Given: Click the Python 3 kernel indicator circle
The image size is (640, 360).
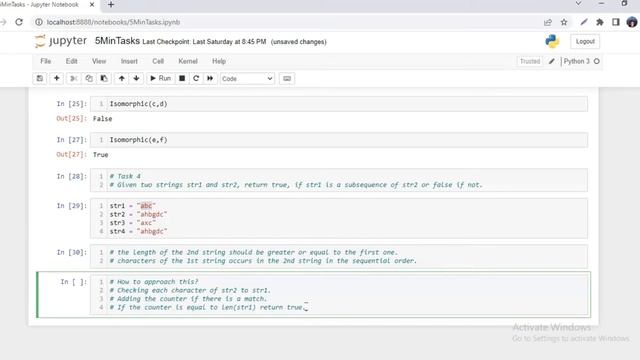Looking at the screenshot, I should coord(597,61).
